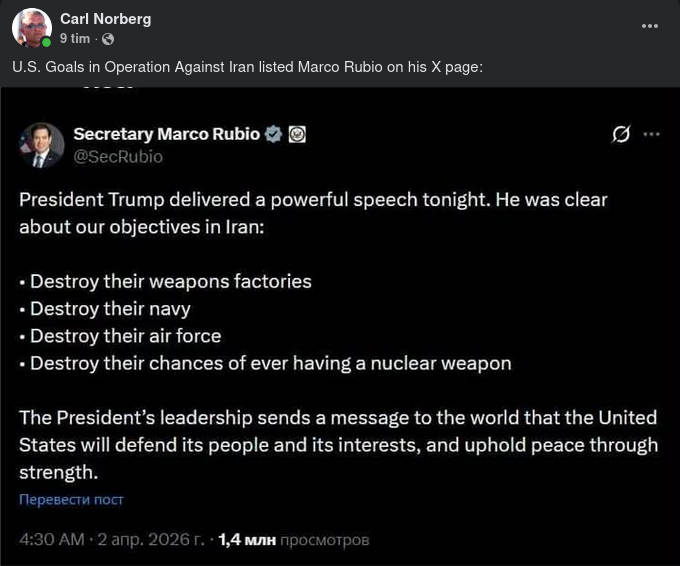The image size is (680, 566).
Task: Click the 'President Trump delivered' opening paragraph
Action: (313, 212)
